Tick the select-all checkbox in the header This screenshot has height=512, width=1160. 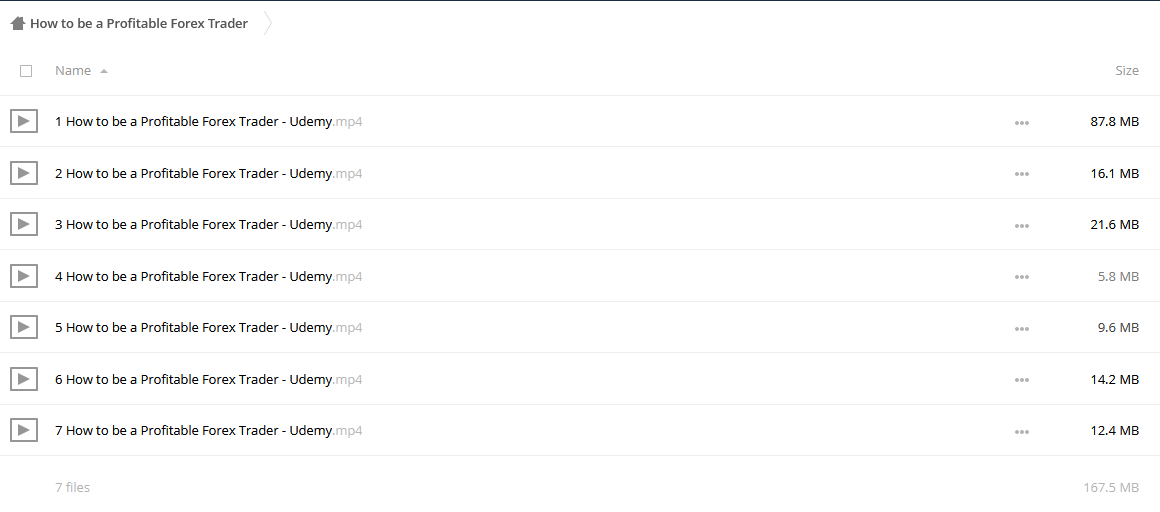(x=26, y=71)
